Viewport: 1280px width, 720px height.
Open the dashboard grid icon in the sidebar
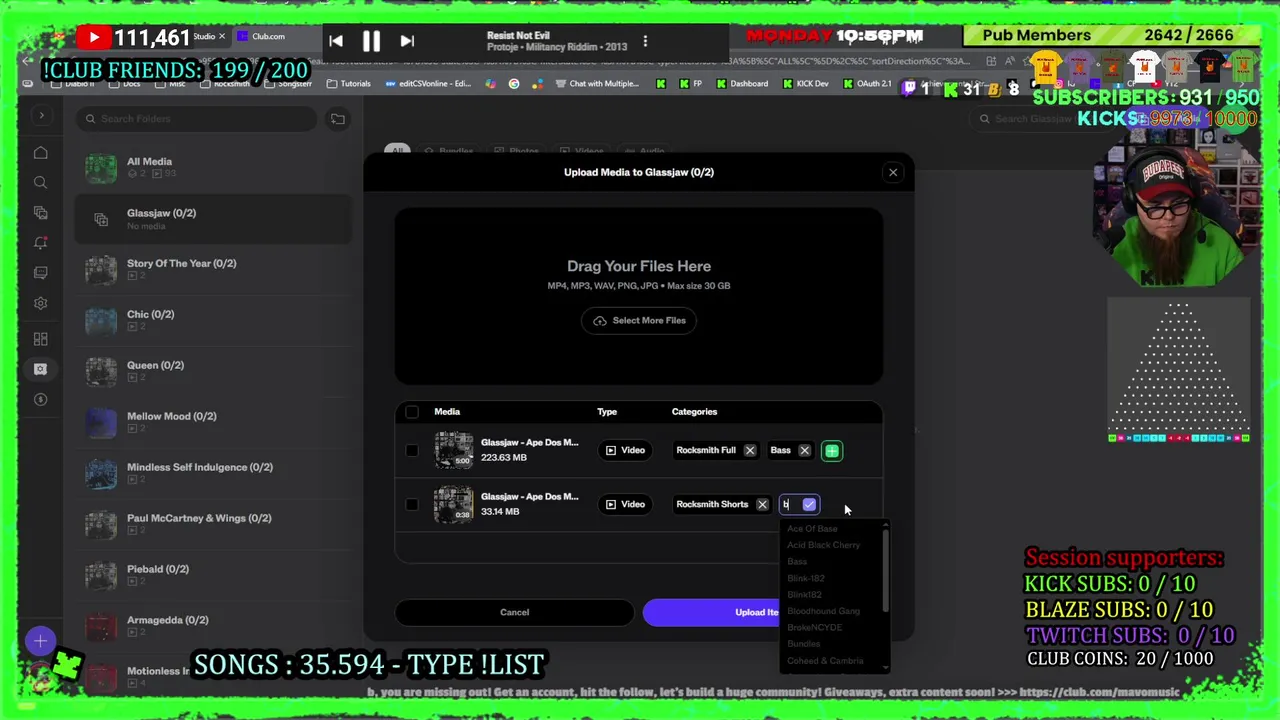coord(40,339)
